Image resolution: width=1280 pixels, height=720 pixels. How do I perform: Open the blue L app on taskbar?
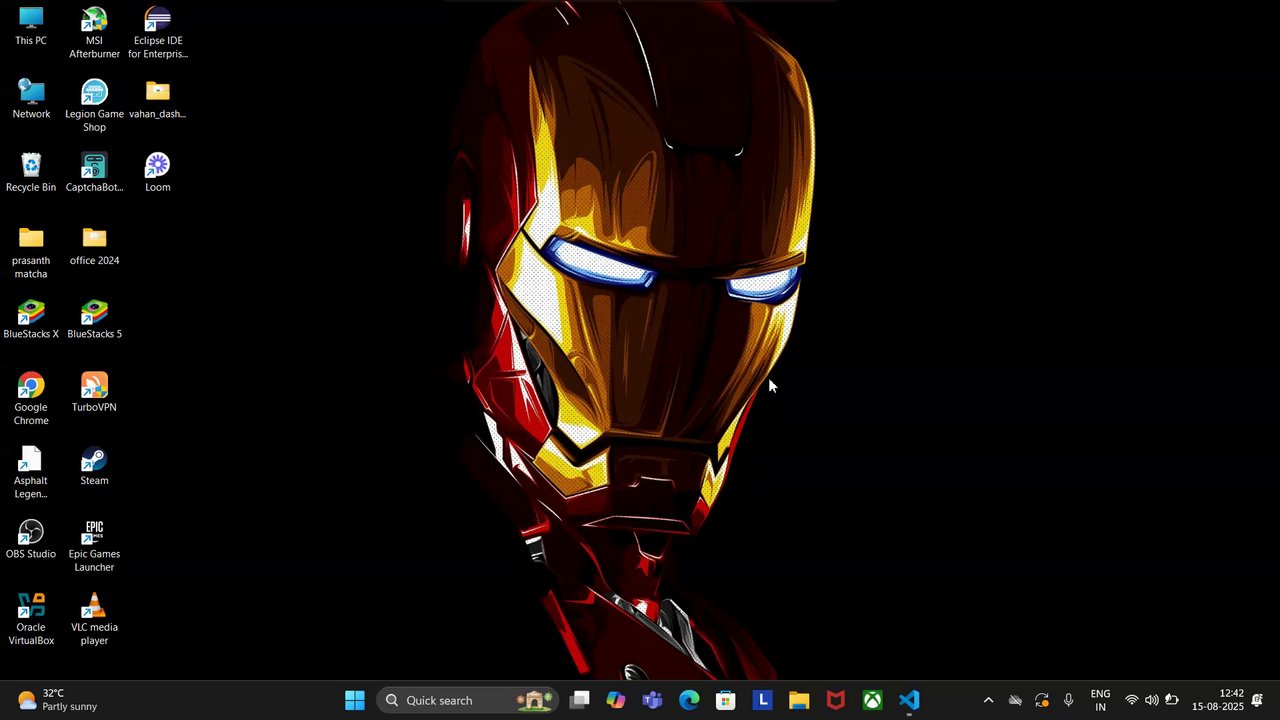click(762, 700)
